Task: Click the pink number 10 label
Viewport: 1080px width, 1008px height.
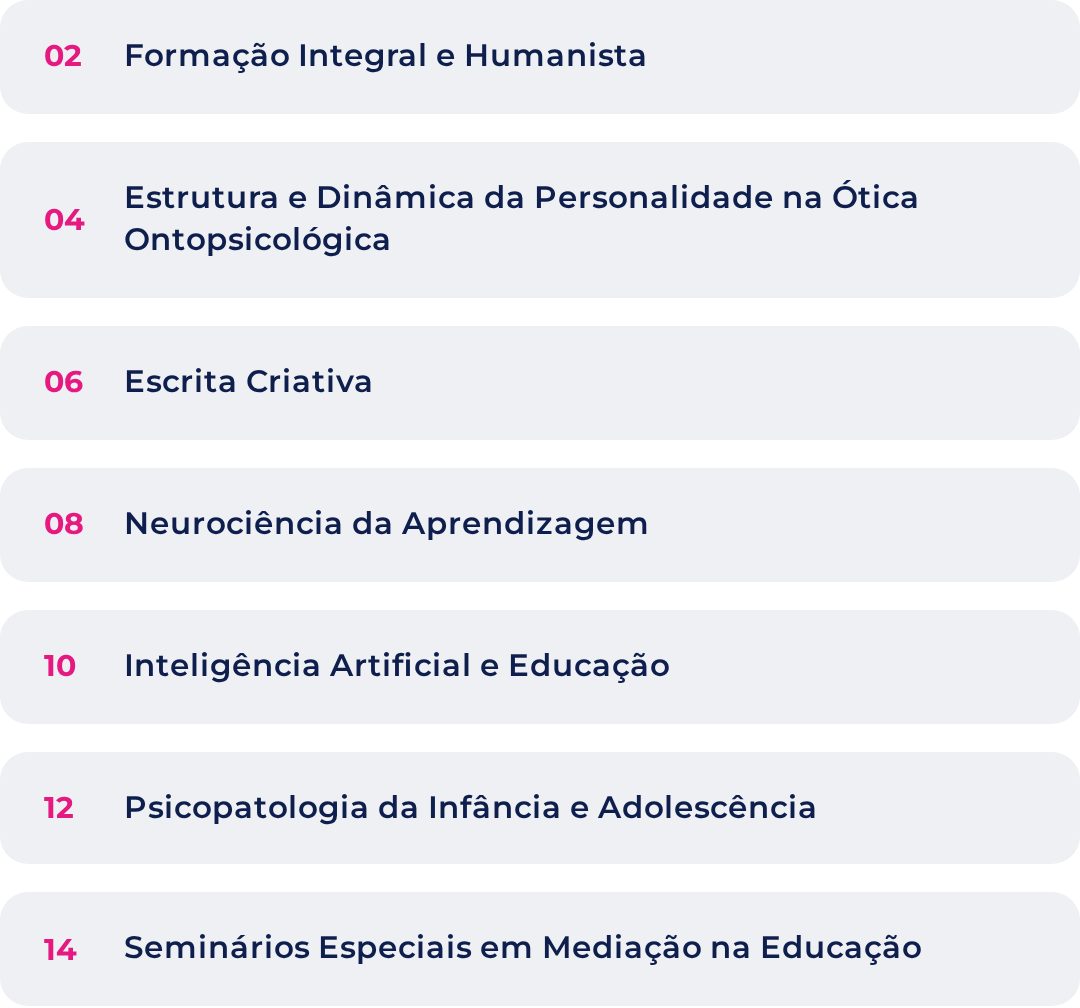Action: [x=60, y=666]
